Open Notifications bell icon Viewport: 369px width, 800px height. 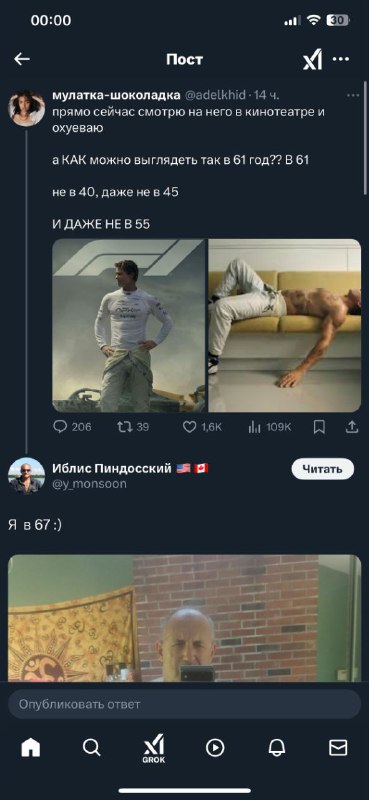277,748
